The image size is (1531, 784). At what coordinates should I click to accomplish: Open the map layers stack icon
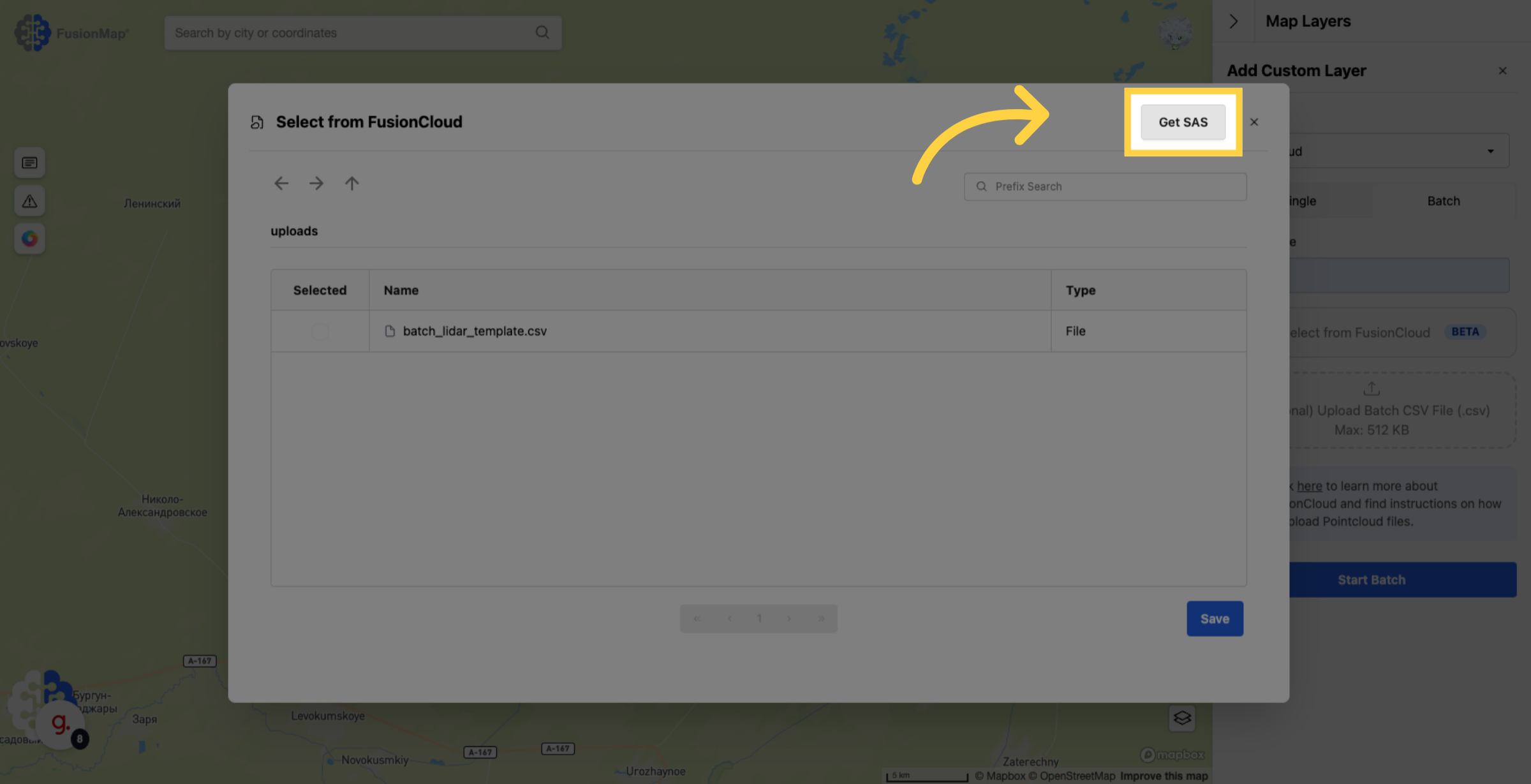1181,718
